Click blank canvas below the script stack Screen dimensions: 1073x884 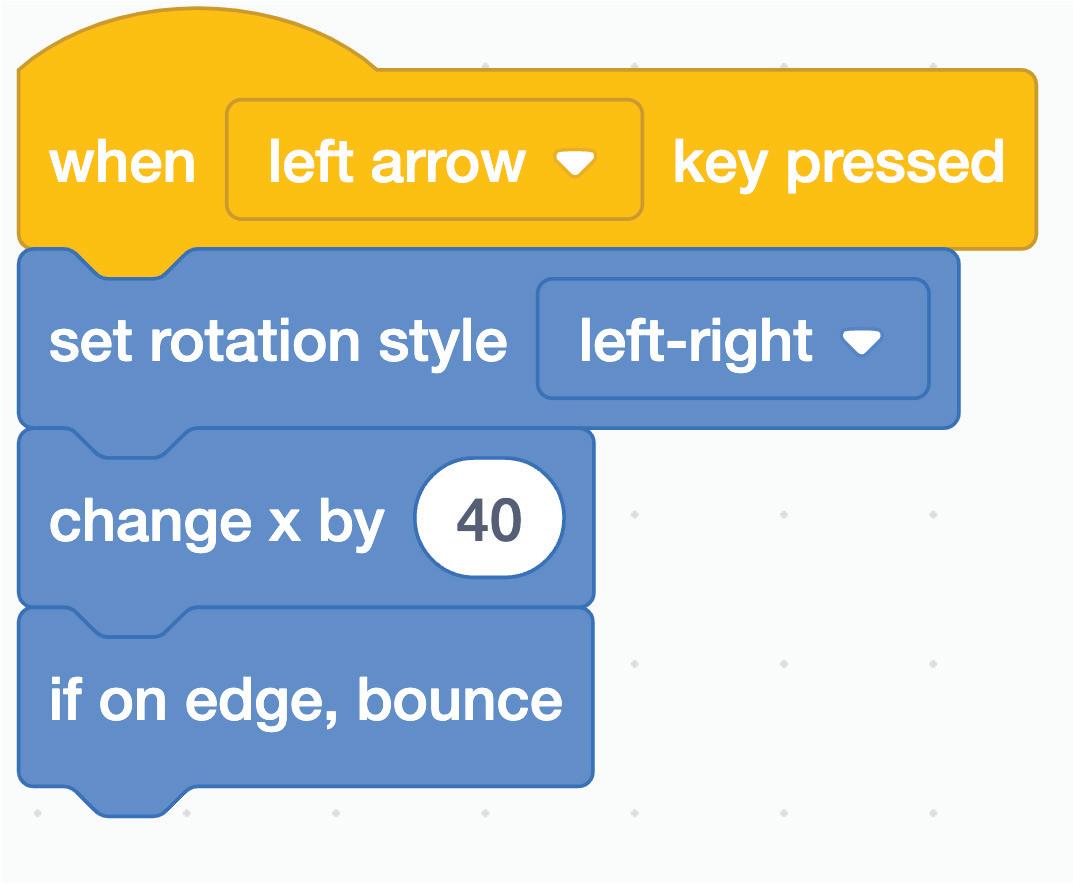pyautogui.click(x=500, y=850)
